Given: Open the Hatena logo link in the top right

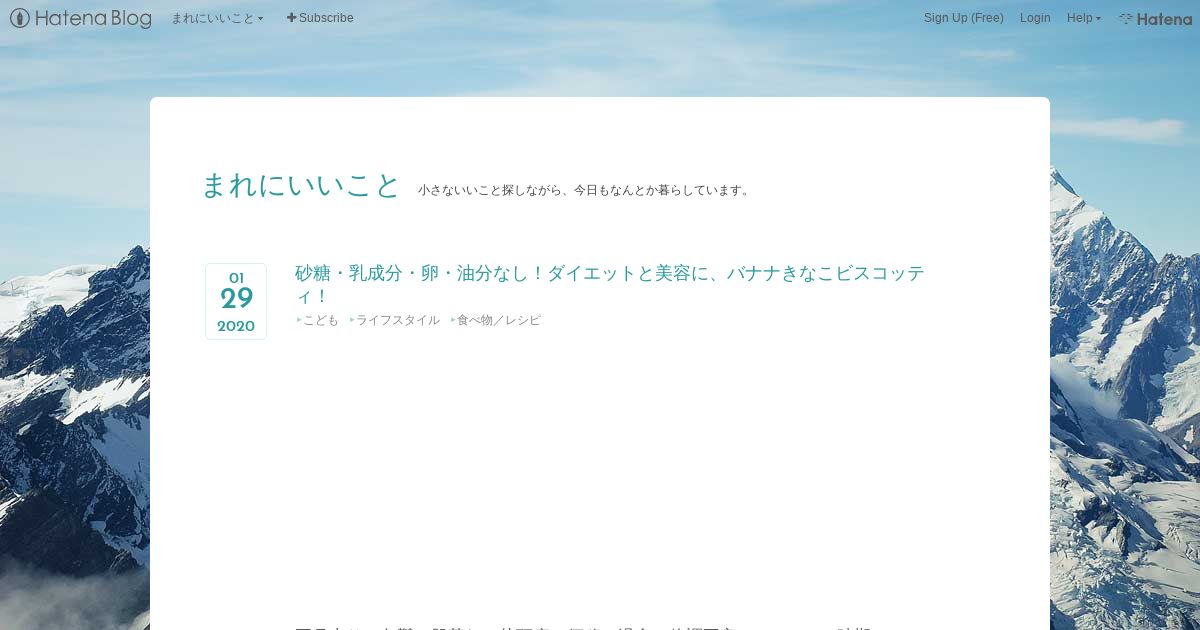Looking at the screenshot, I should point(1155,18).
